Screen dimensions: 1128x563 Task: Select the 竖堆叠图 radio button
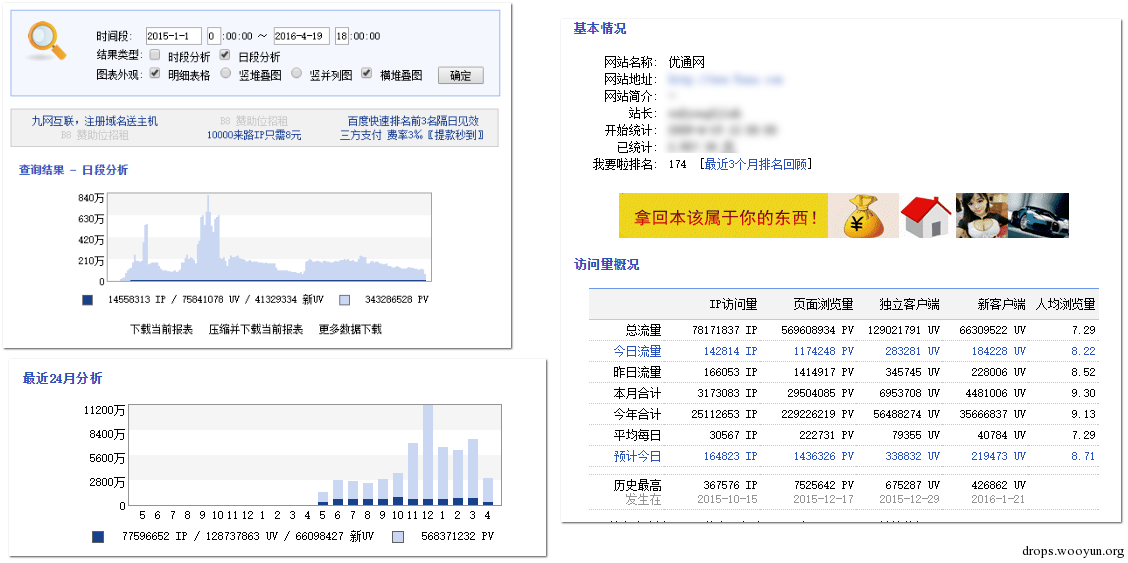click(x=226, y=73)
